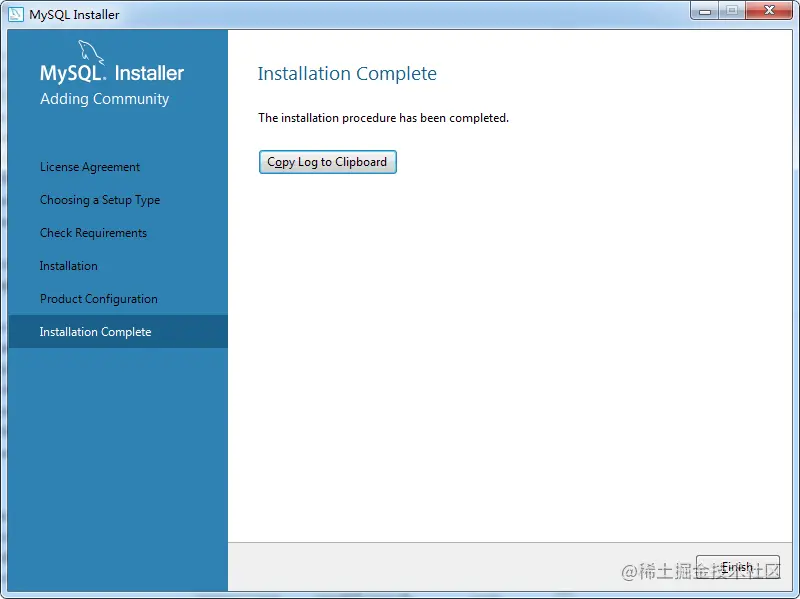Select highlighted Installation Complete sidebar step
This screenshot has height=599, width=800.
pos(96,332)
